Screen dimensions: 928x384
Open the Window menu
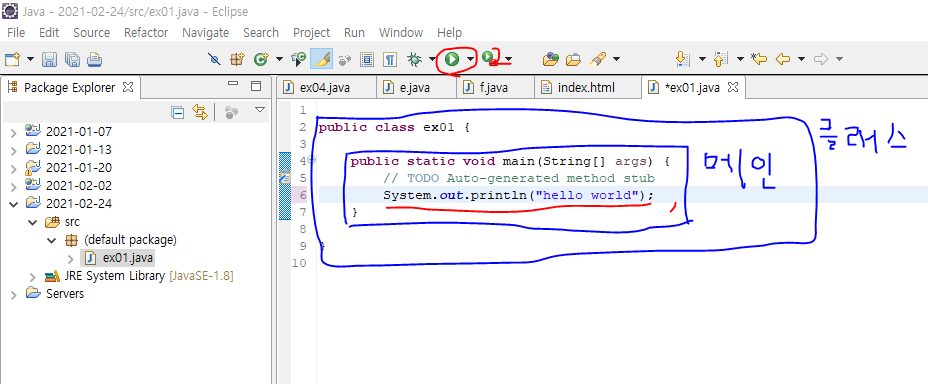[x=401, y=33]
